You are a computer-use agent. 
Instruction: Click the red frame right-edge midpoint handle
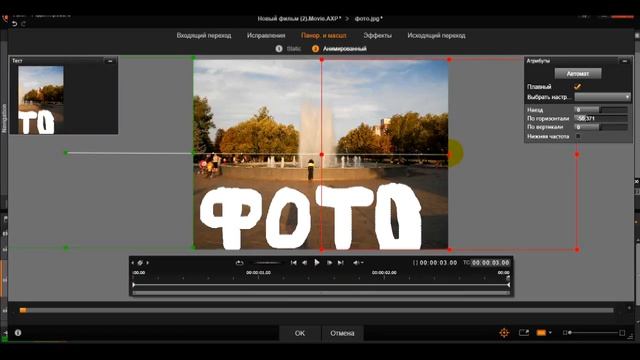[577, 154]
